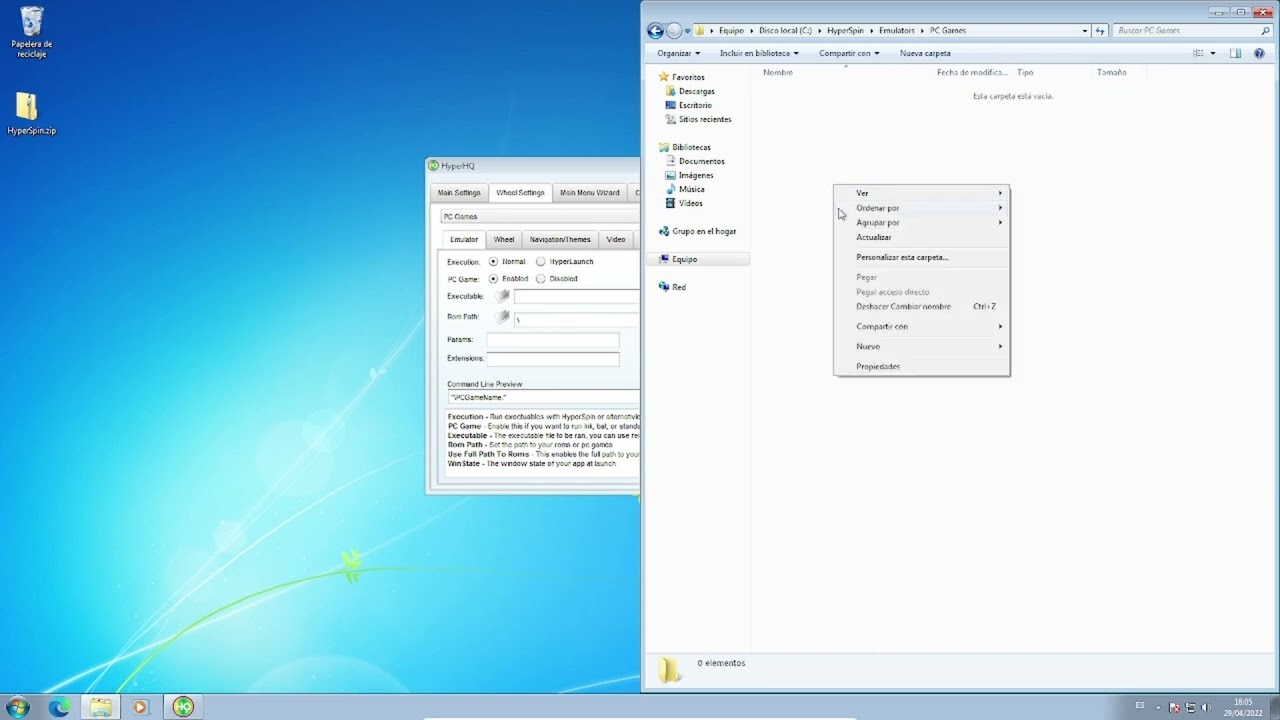The image size is (1280, 720).
Task: Open the Recycle Bin desktop icon
Action: pyautogui.click(x=32, y=32)
